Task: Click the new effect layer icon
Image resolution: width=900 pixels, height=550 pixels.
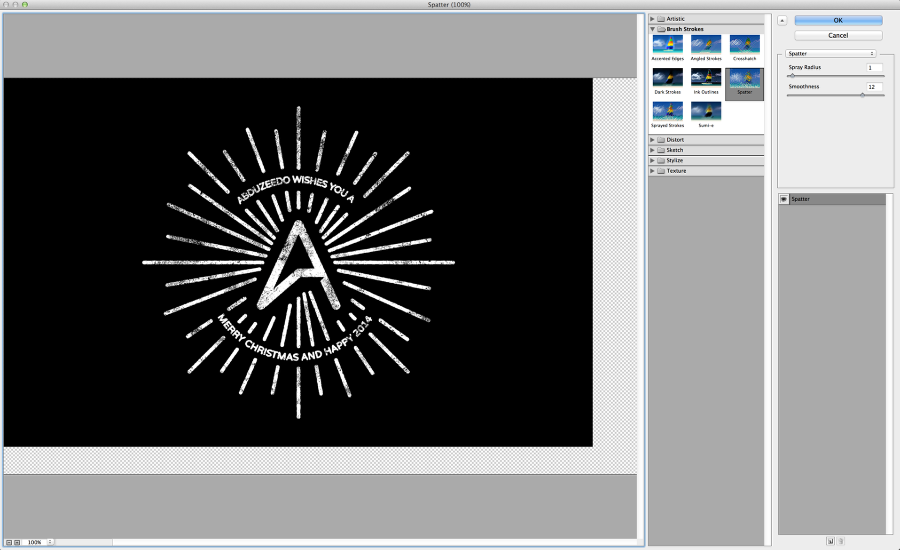Action: pyautogui.click(x=830, y=541)
